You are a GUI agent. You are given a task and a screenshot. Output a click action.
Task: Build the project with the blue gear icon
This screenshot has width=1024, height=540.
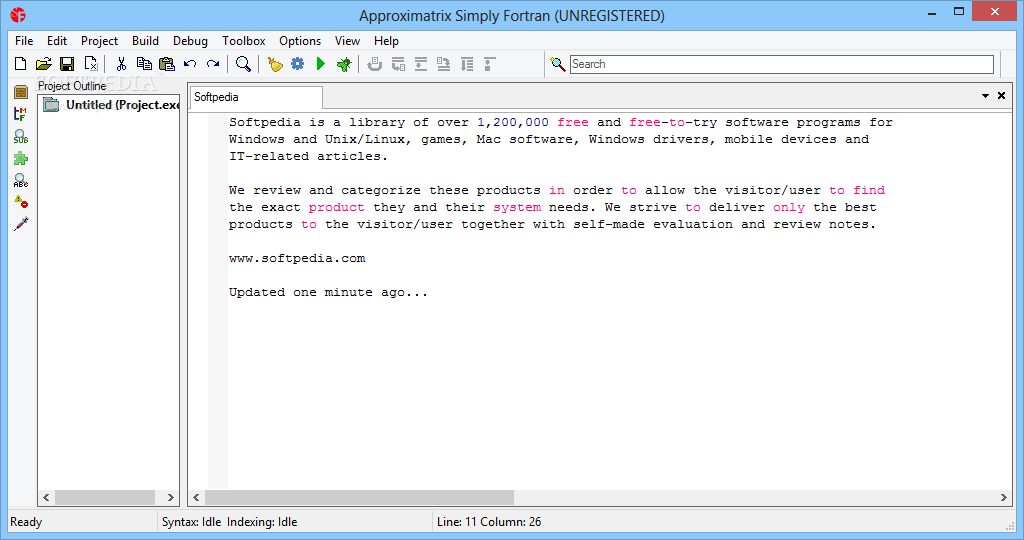(298, 64)
